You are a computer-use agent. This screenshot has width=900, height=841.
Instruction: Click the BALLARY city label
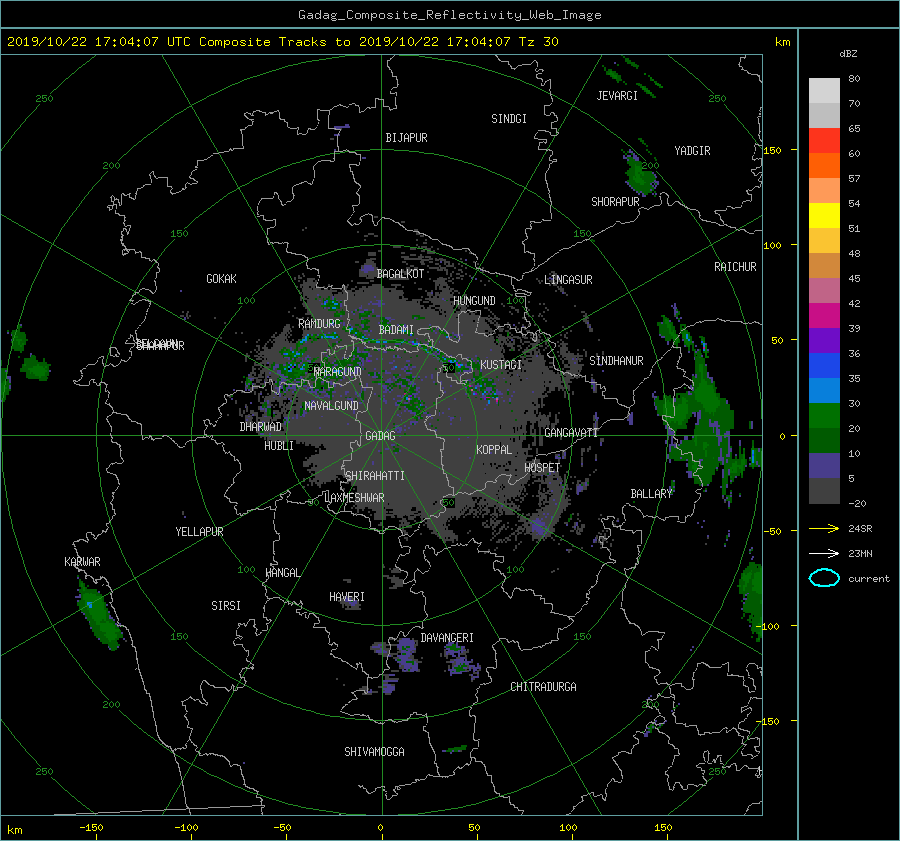[651, 494]
